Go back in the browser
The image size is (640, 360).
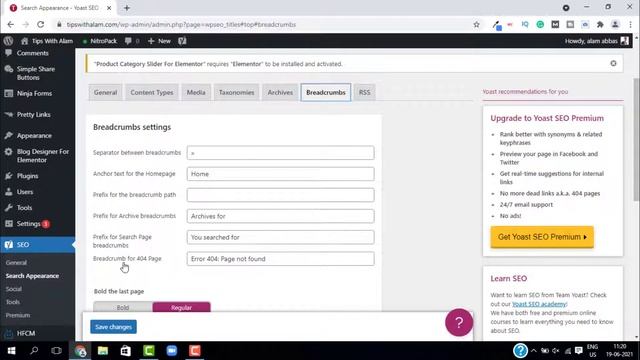click(x=11, y=24)
